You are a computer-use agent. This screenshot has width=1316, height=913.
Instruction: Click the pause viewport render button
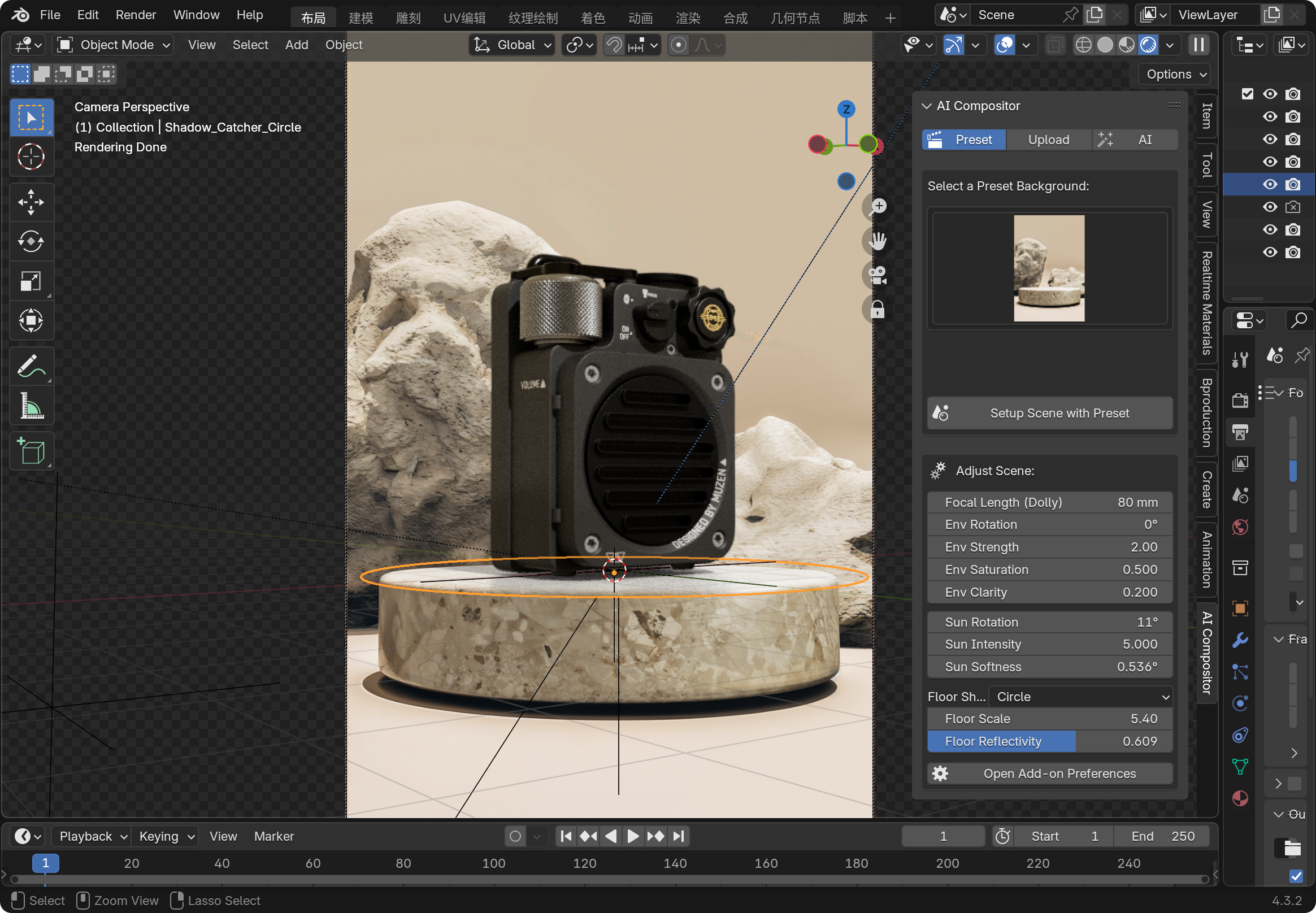click(x=1198, y=45)
